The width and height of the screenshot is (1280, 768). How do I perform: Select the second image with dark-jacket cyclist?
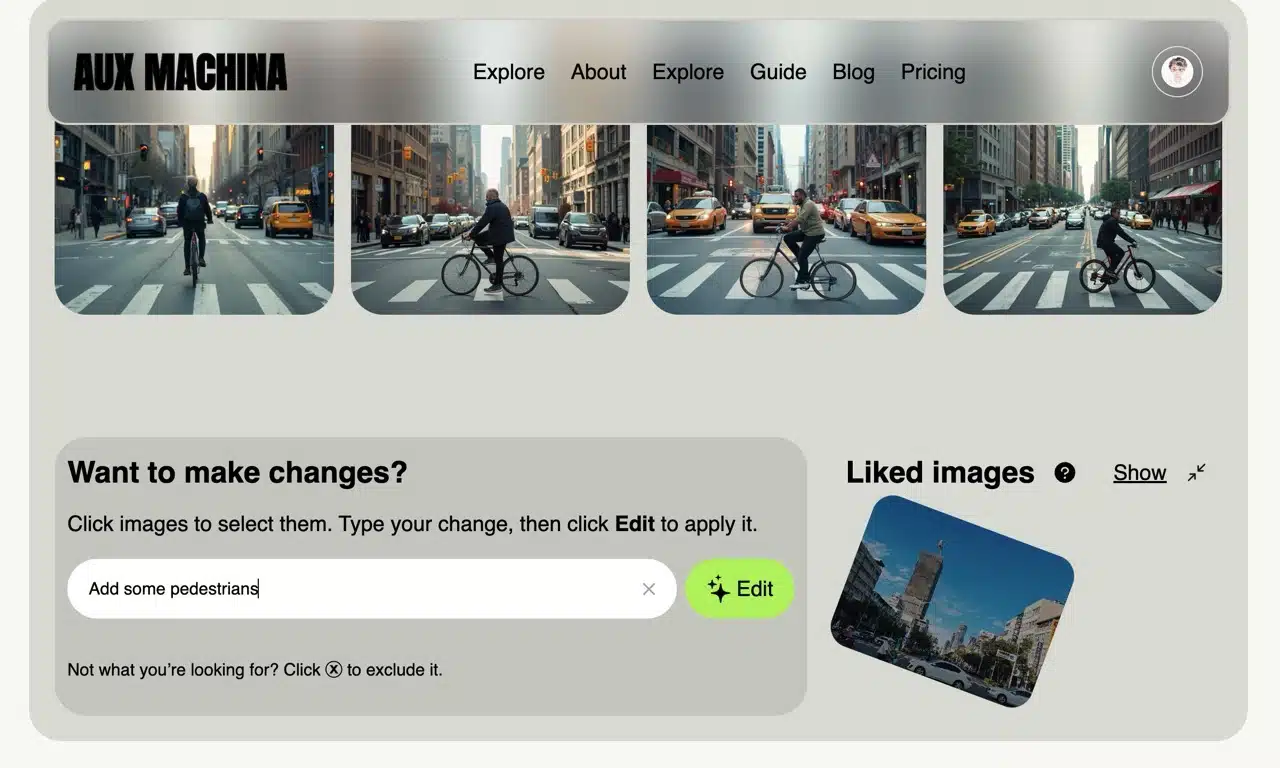pyautogui.click(x=490, y=219)
